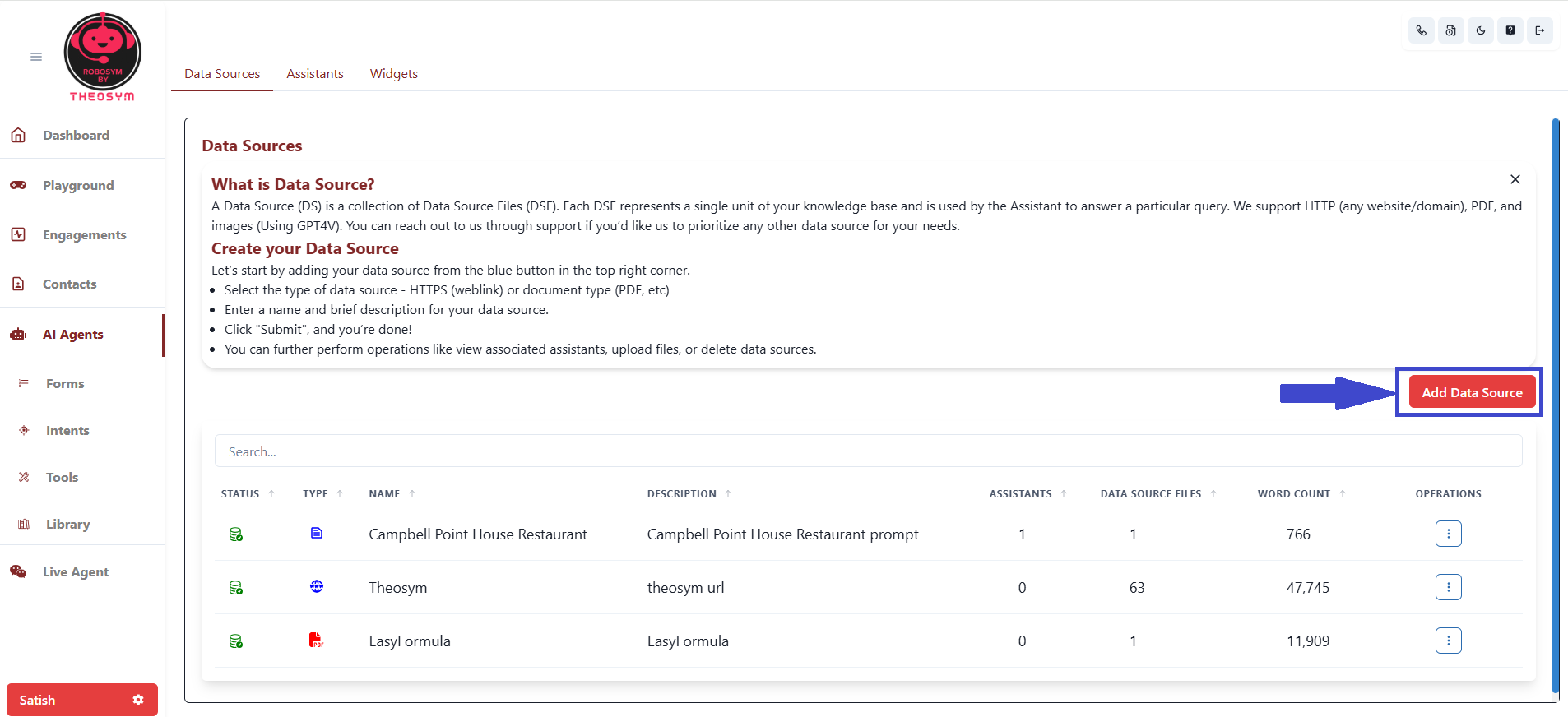This screenshot has width=1568, height=717.
Task: Sort table by Status column
Action: [x=247, y=493]
